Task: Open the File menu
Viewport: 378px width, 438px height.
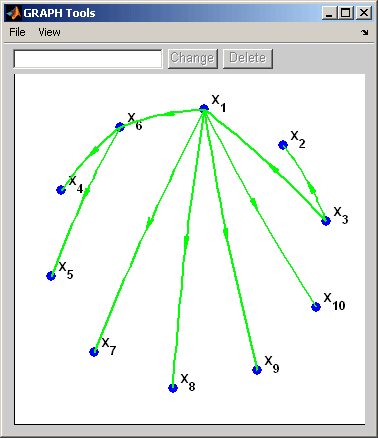Action: [x=17, y=32]
